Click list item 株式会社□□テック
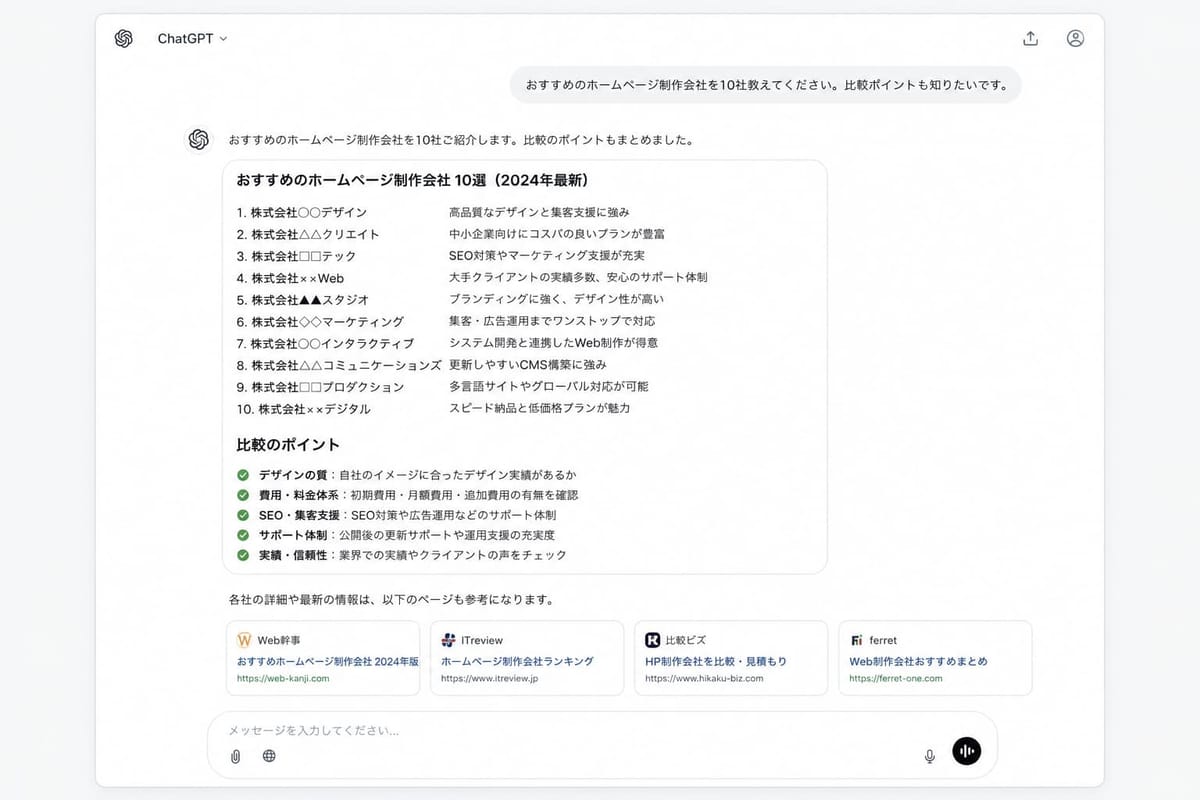The height and width of the screenshot is (800, 1200). (x=296, y=256)
